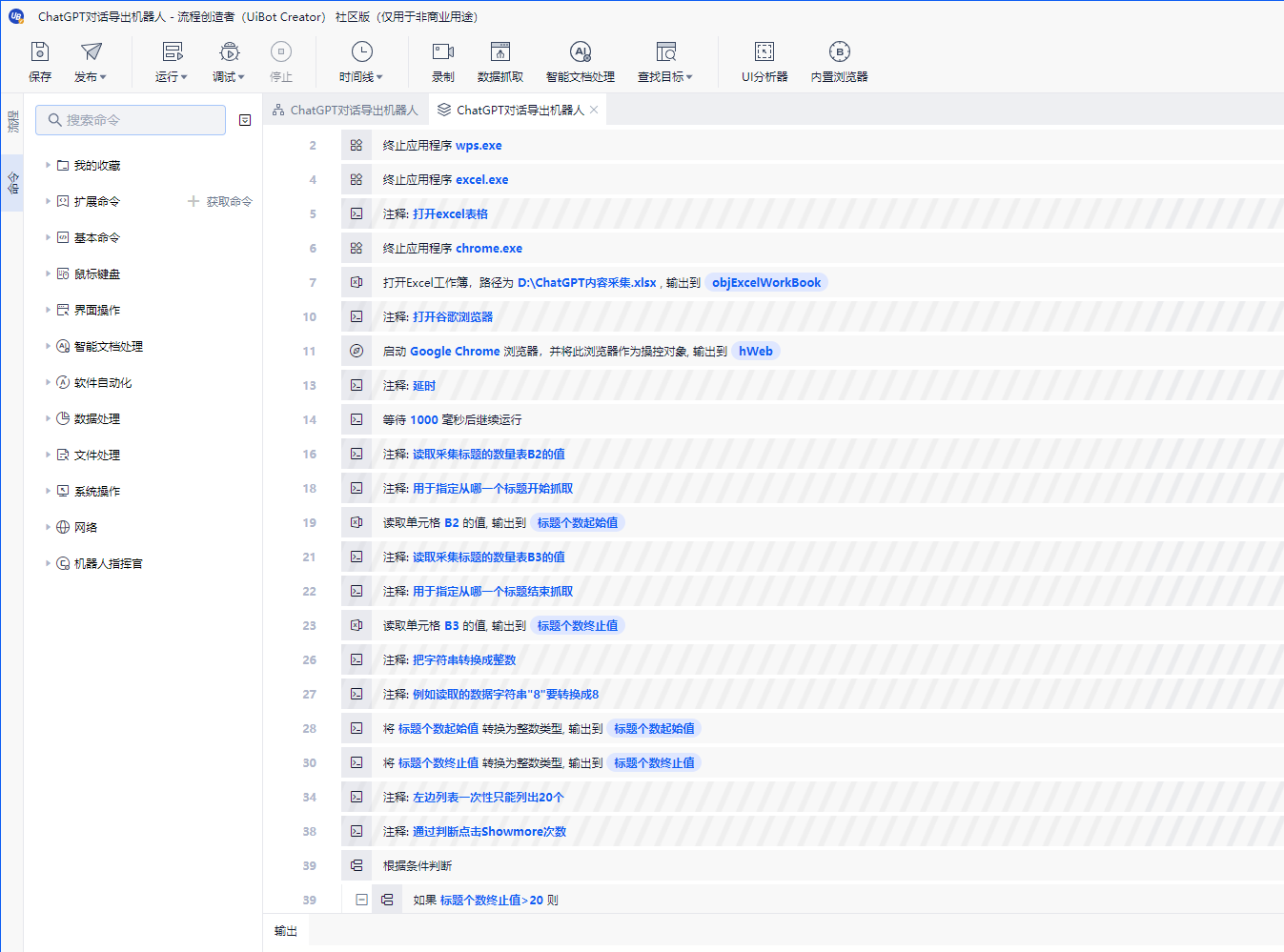
Task: Close the active ChatGPT对话导出机器人 tab
Action: click(594, 111)
